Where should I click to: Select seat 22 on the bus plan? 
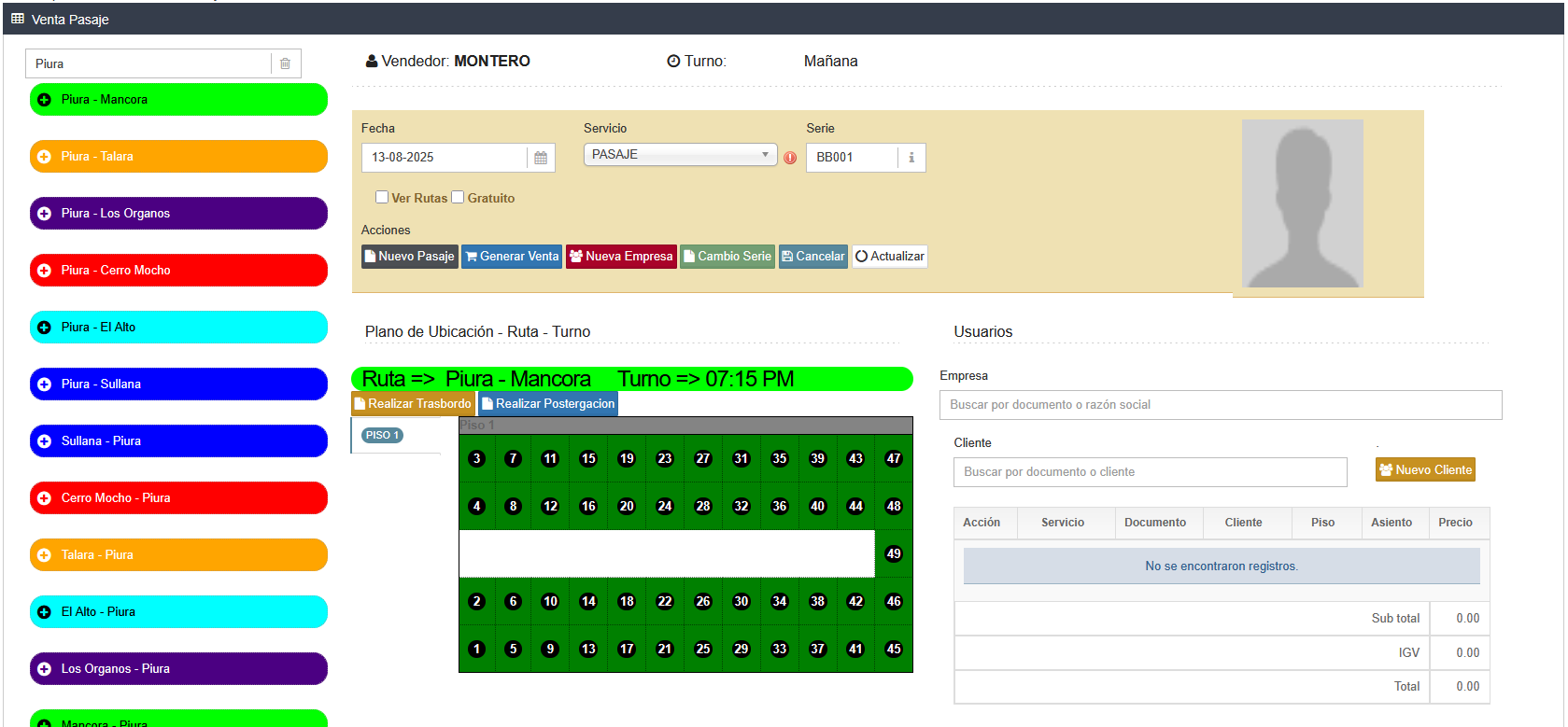point(665,601)
